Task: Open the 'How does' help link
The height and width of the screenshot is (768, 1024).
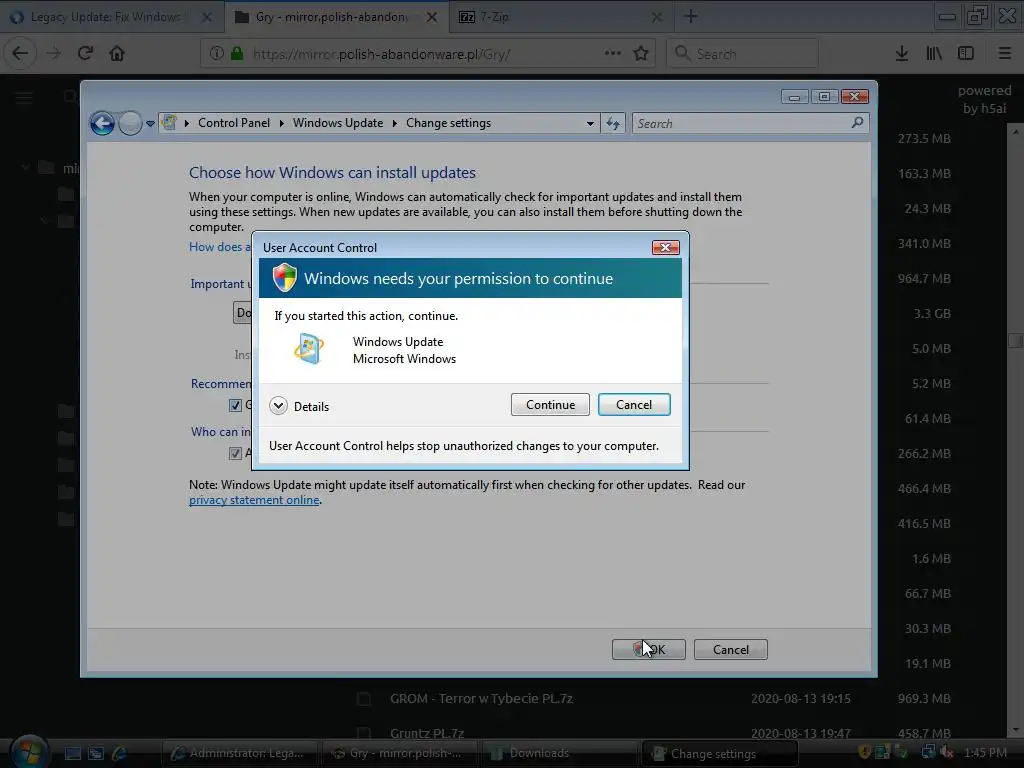Action: tap(220, 247)
